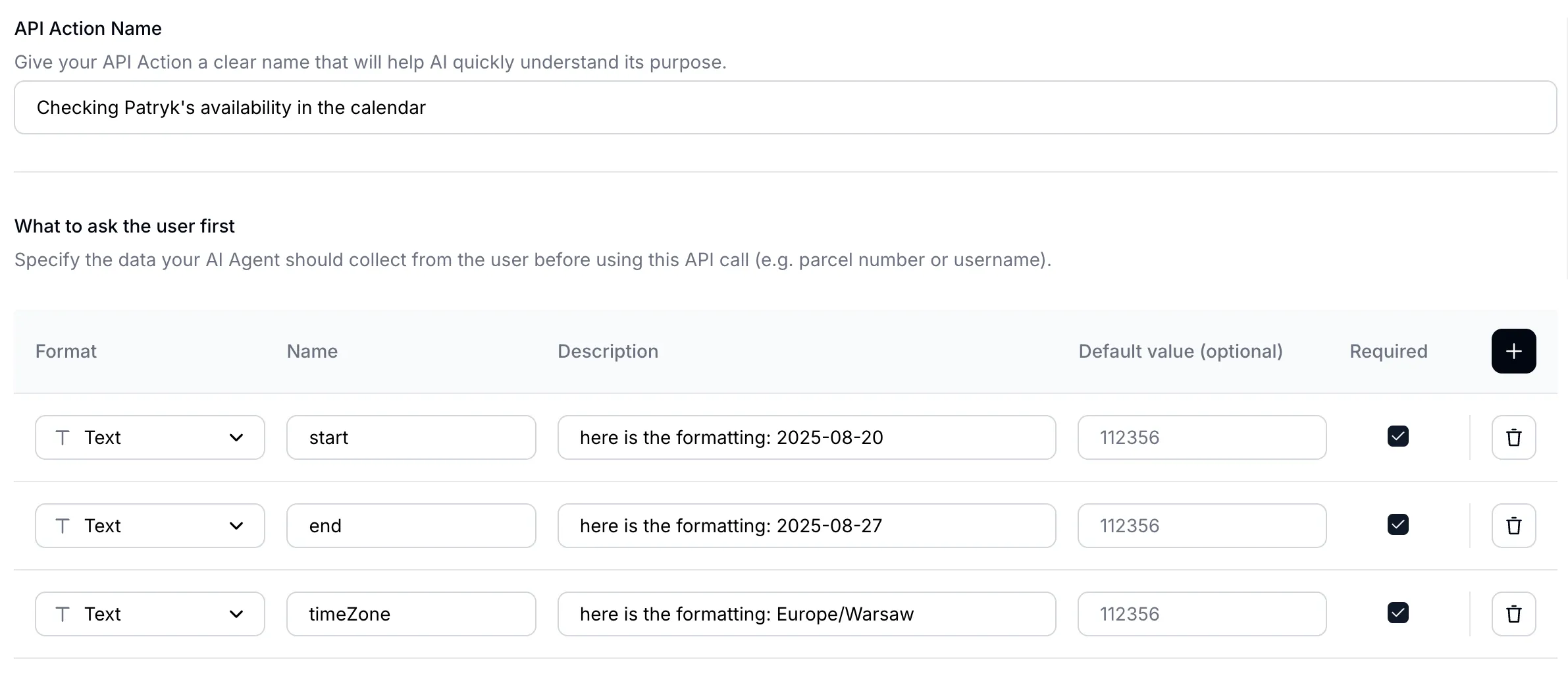
Task: Uncheck Required for the end field
Action: tap(1397, 525)
